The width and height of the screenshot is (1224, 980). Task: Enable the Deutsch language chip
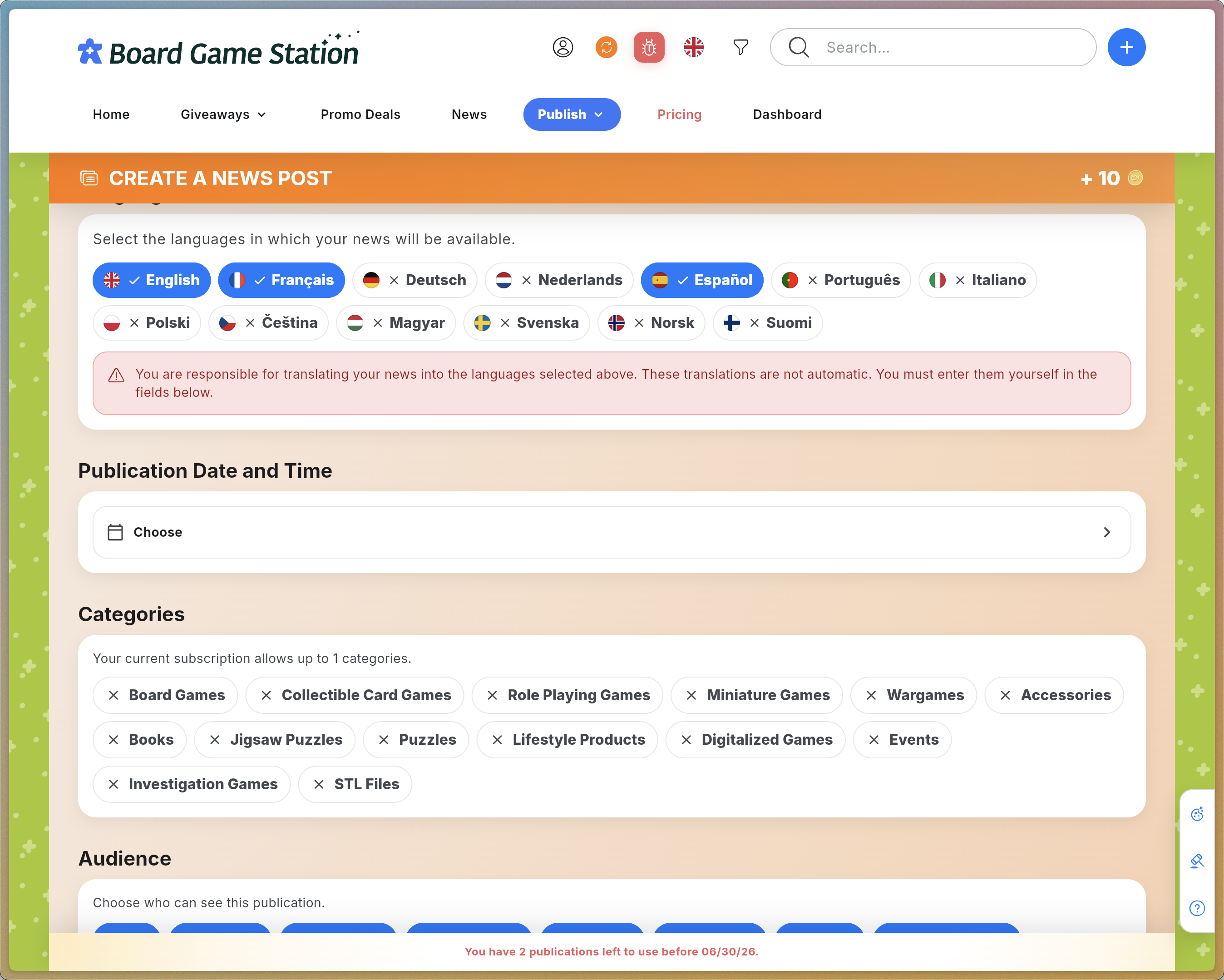pos(415,280)
